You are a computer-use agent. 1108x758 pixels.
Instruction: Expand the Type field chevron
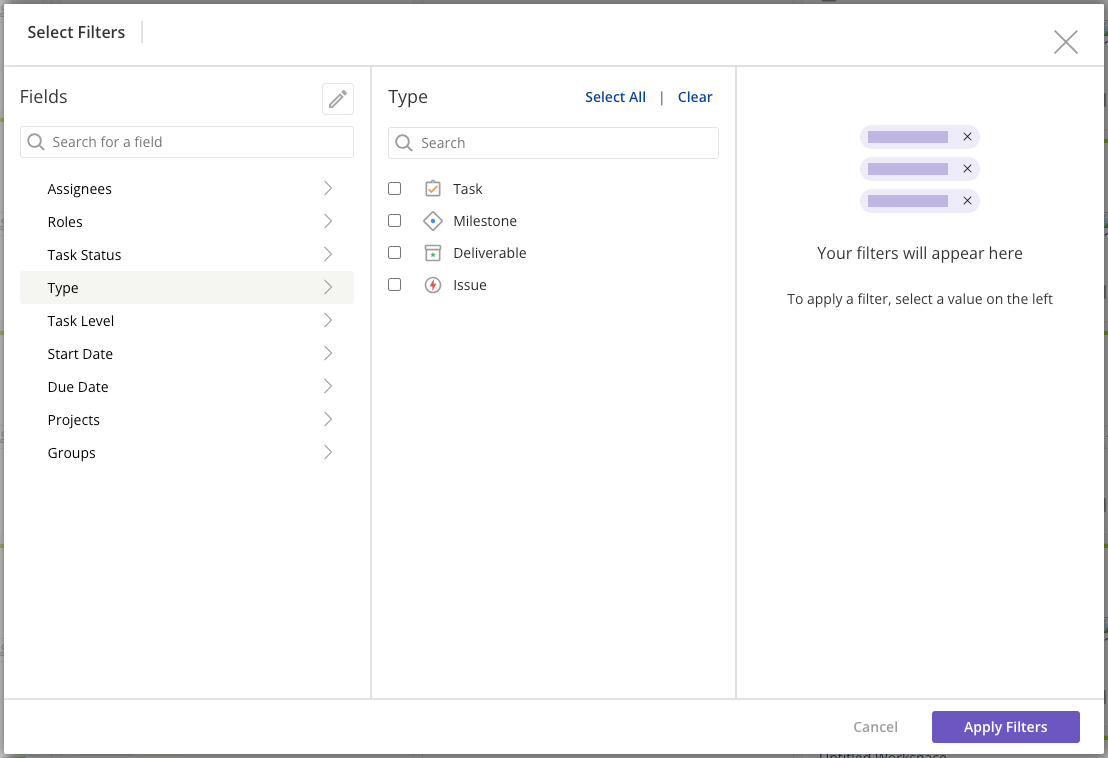pyautogui.click(x=328, y=287)
